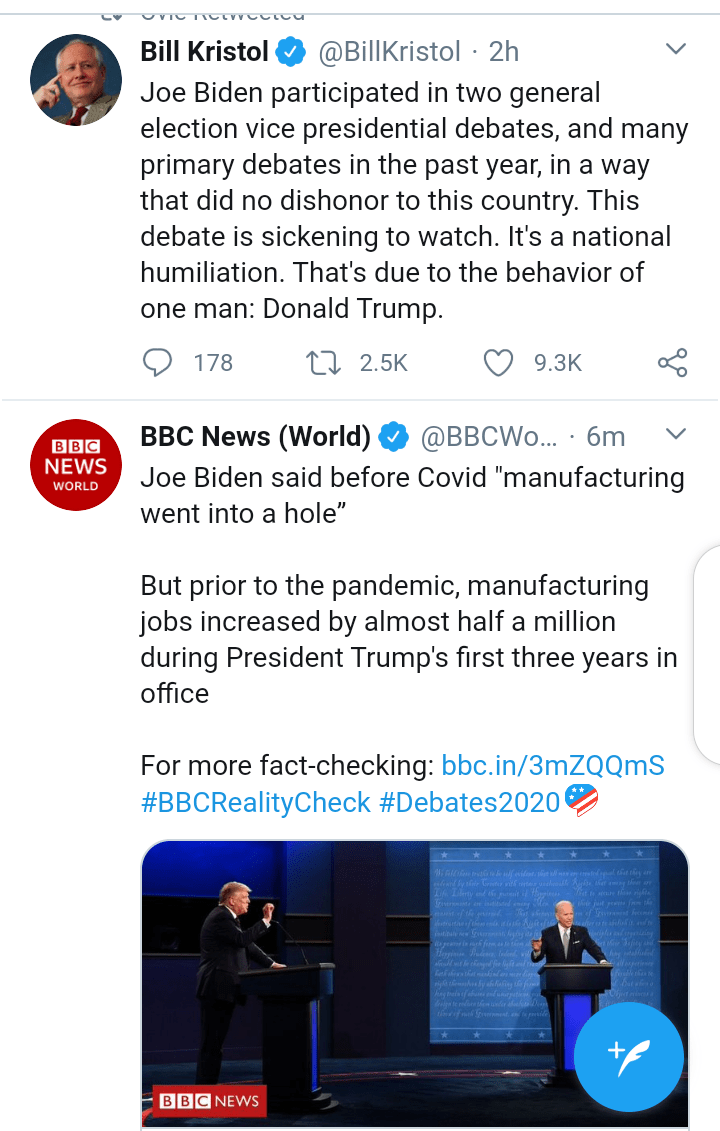720x1131 pixels.
Task: Like Bill Kristol's debate tweet
Action: [498, 362]
